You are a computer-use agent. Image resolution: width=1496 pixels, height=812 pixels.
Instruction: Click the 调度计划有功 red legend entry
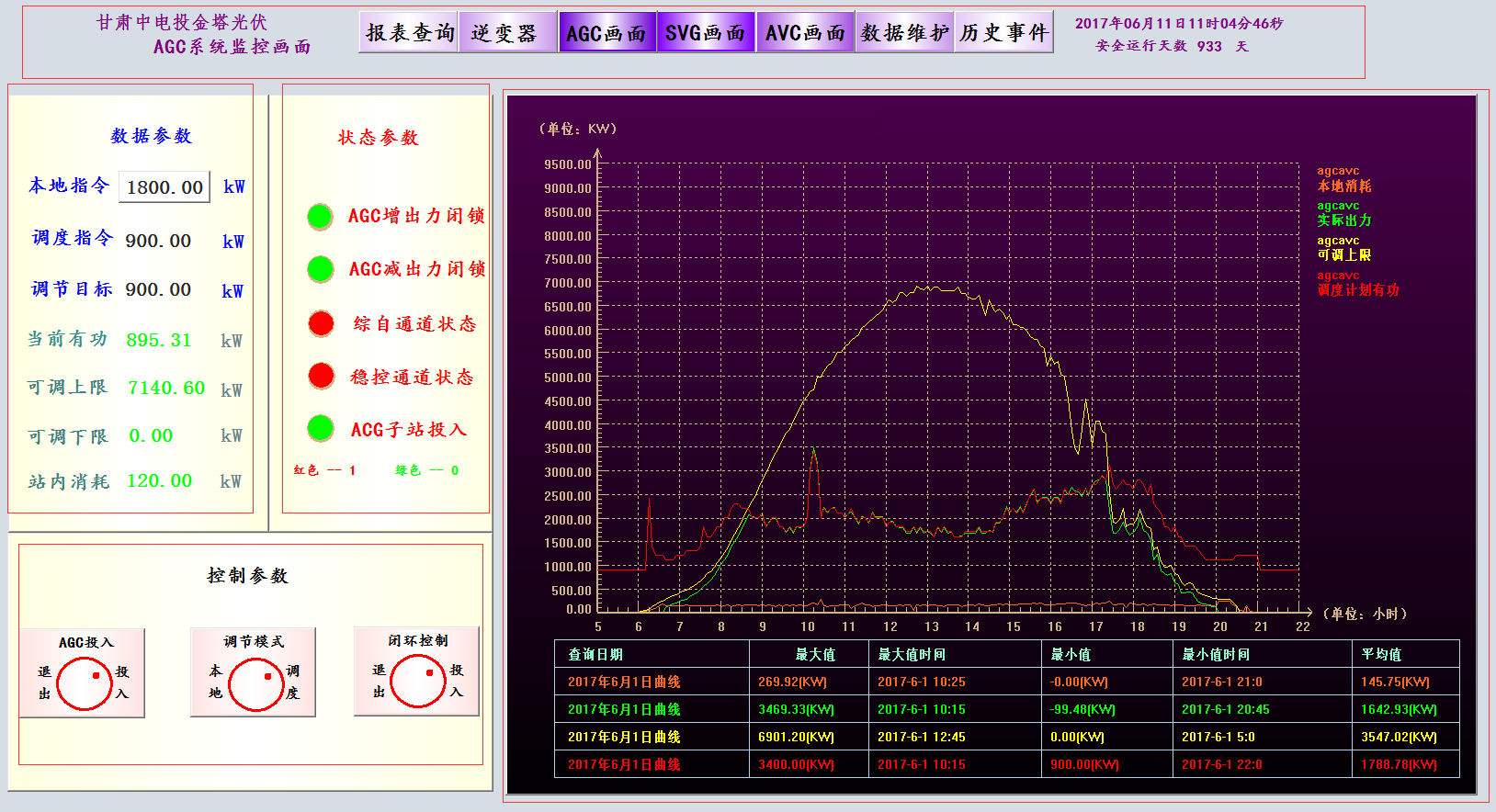1357,290
